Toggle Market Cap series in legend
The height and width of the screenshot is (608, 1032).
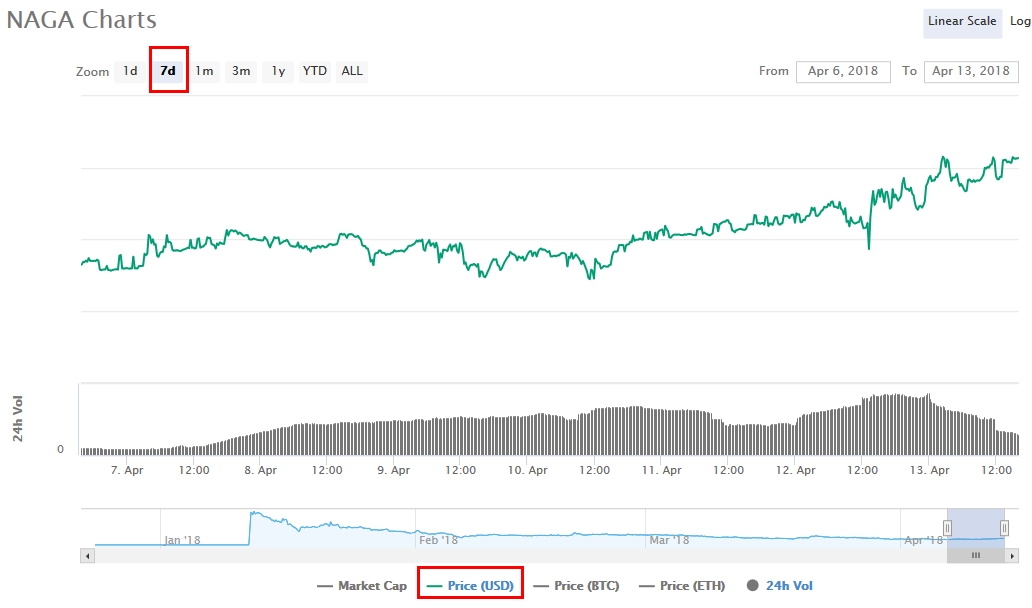[362, 586]
